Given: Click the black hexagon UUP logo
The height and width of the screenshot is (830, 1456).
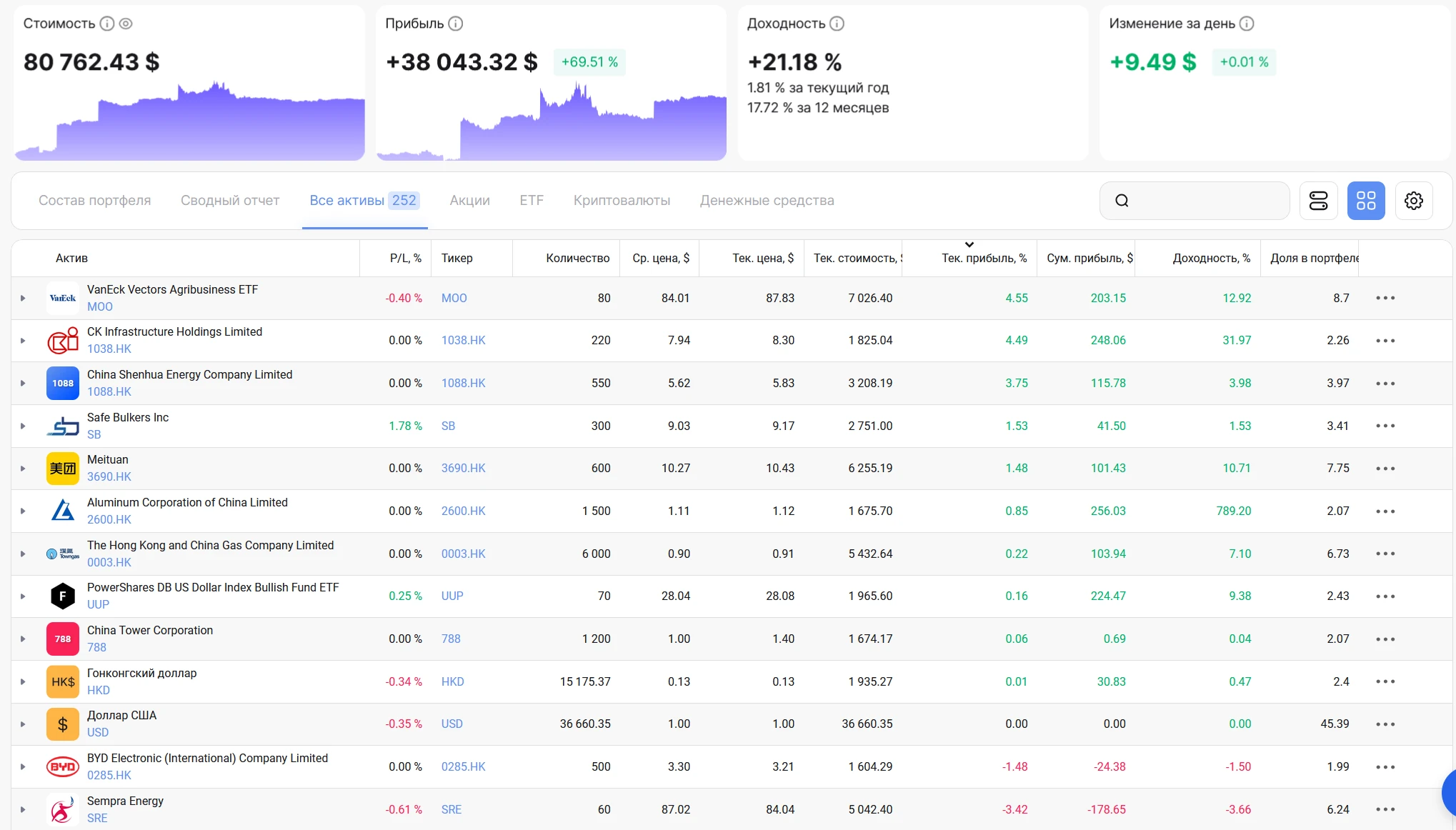Looking at the screenshot, I should tap(63, 596).
